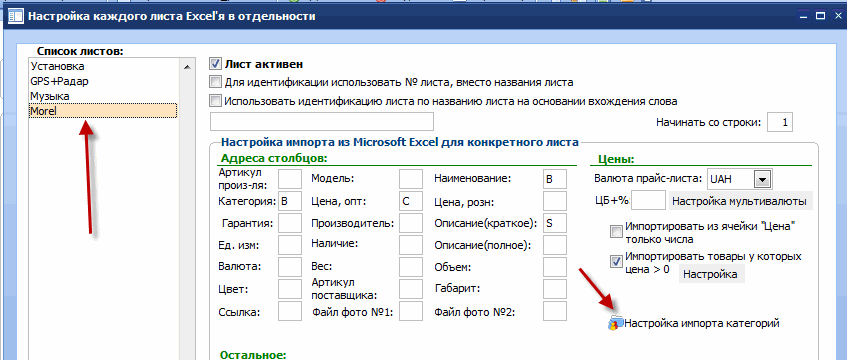Click the 'Цены:' heading text
The image size is (847, 360).
coord(616,159)
